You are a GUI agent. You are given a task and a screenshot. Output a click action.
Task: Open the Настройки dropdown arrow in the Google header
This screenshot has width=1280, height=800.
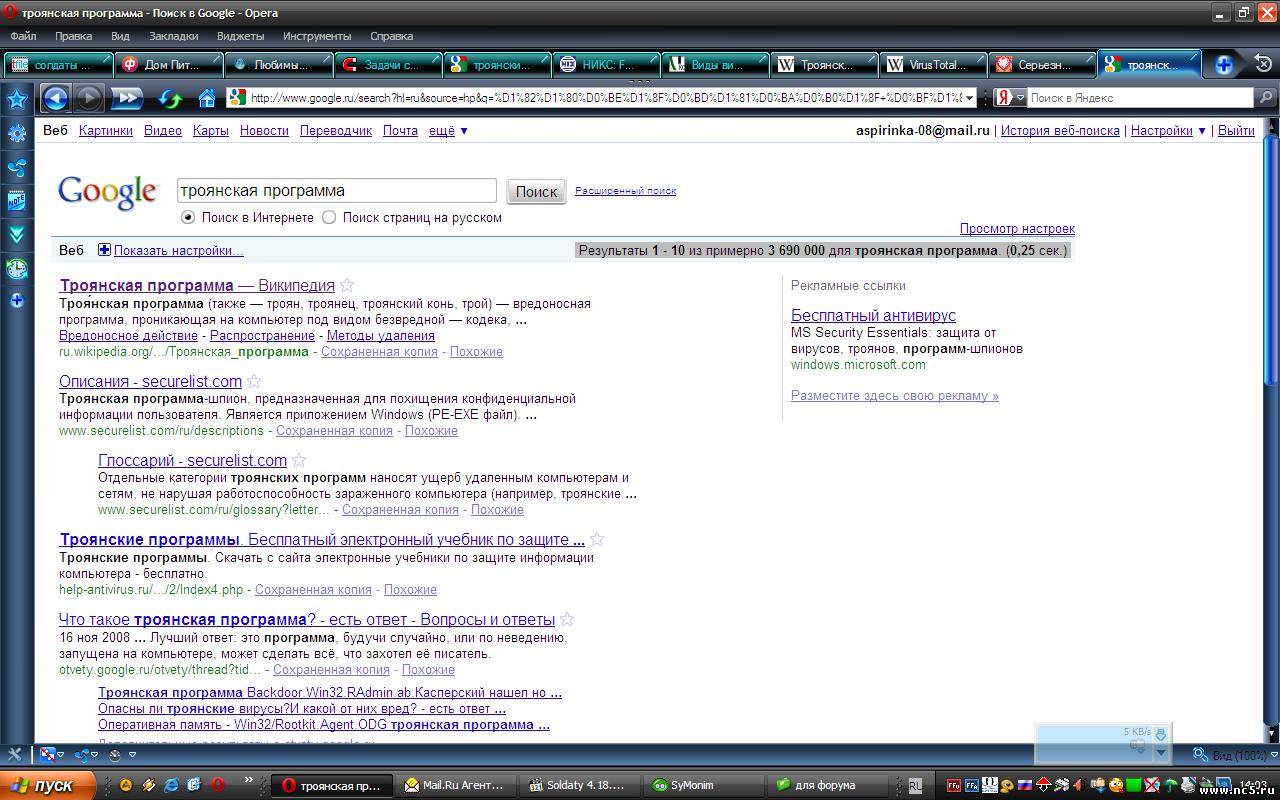click(1202, 131)
